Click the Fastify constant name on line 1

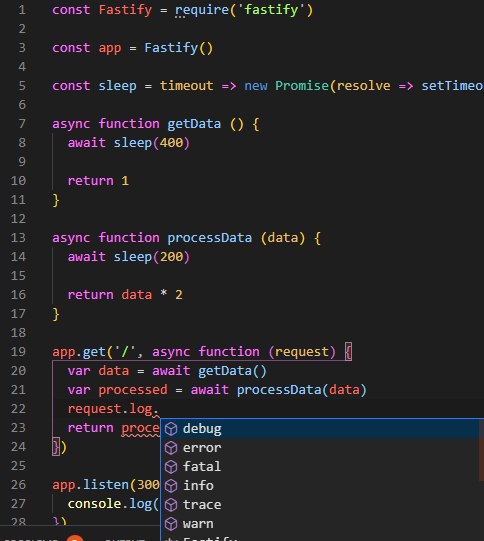125,10
